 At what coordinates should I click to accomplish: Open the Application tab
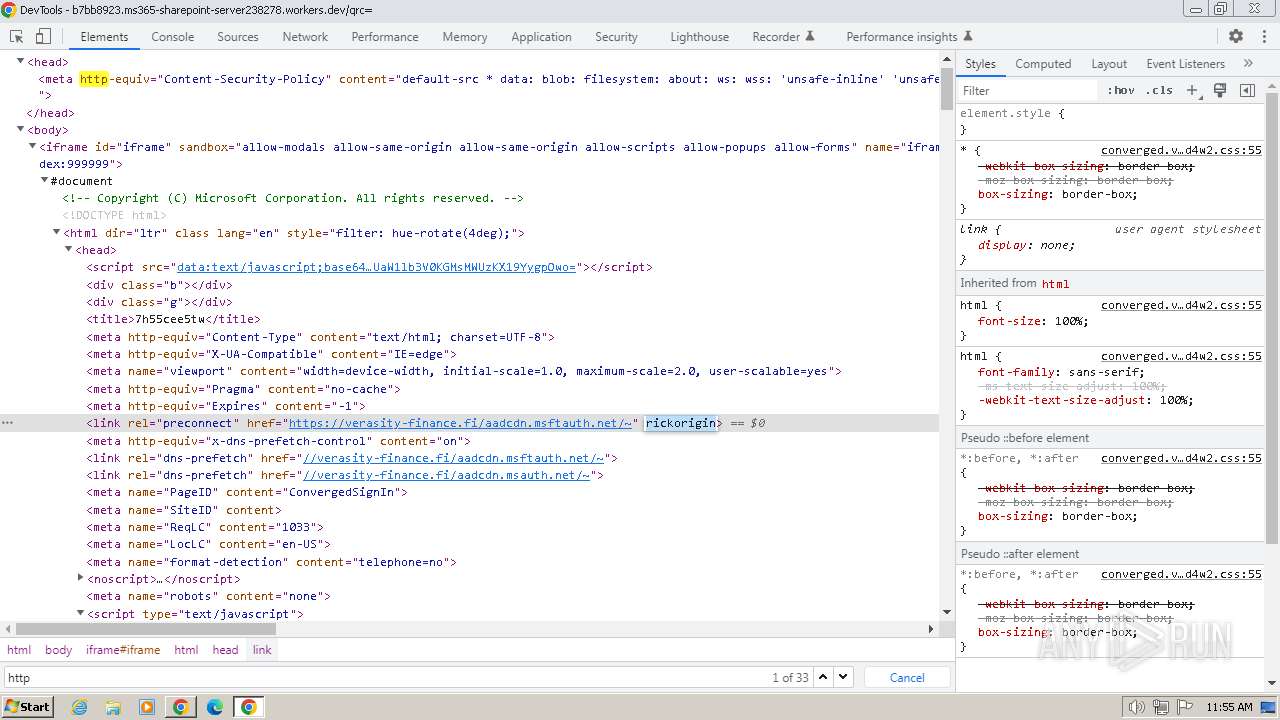pos(541,36)
